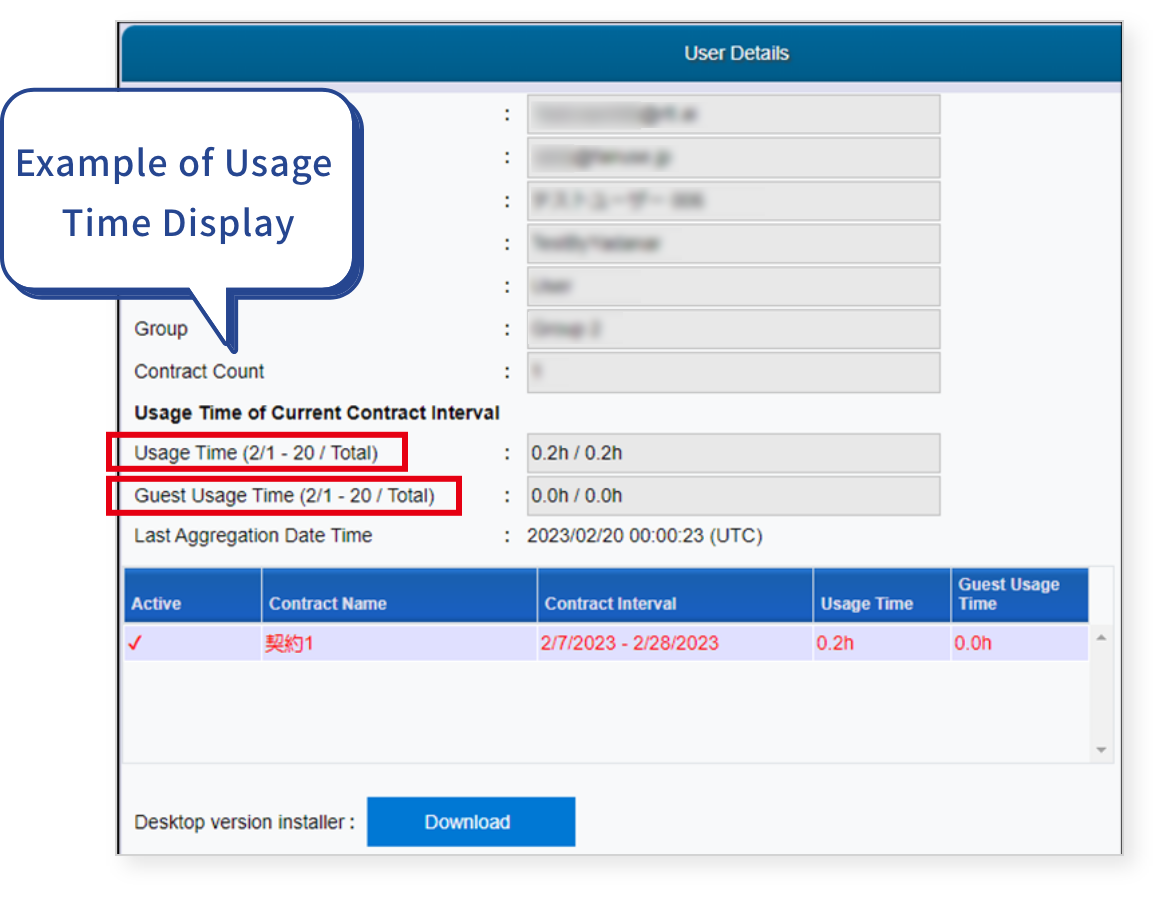Click the Download installer button

click(x=471, y=821)
